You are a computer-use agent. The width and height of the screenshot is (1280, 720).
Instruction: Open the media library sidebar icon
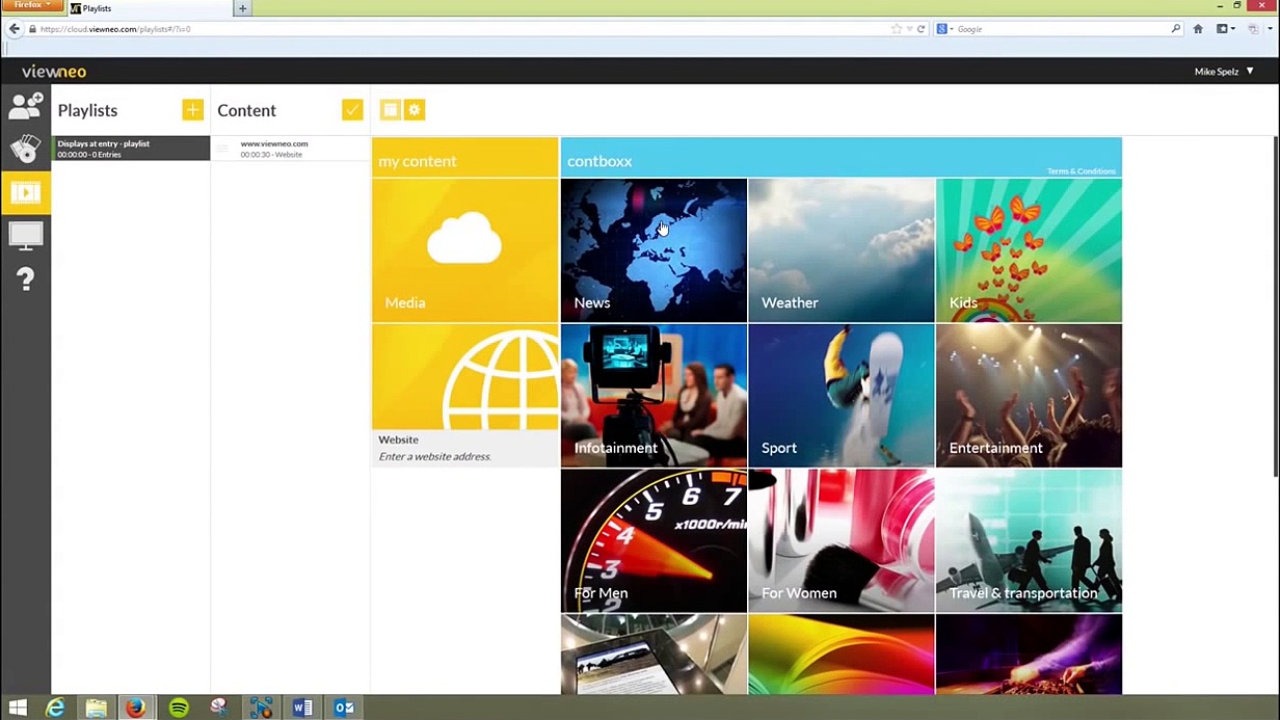coord(25,148)
